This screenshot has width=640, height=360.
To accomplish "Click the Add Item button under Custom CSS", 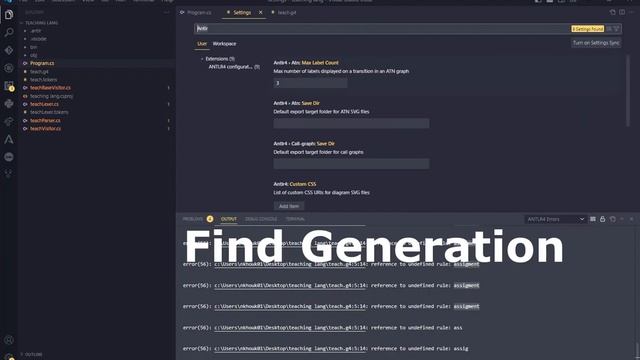I will pos(289,206).
